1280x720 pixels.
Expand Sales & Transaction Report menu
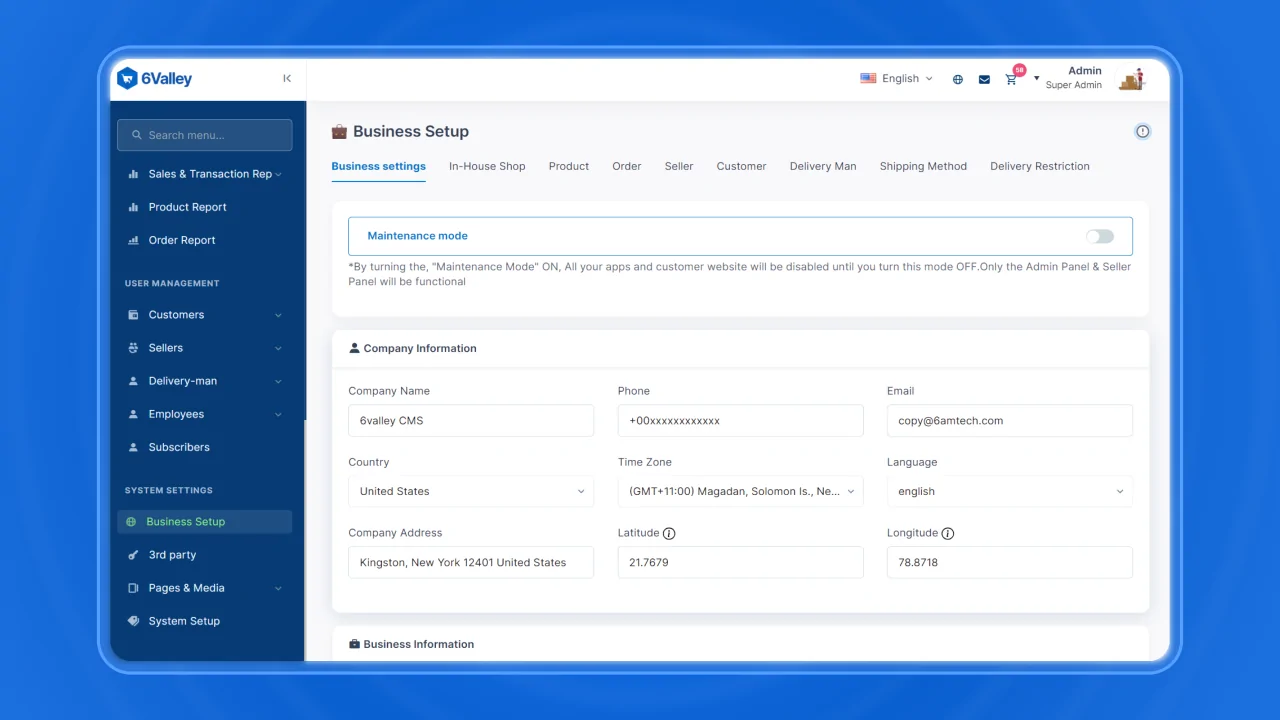click(278, 174)
